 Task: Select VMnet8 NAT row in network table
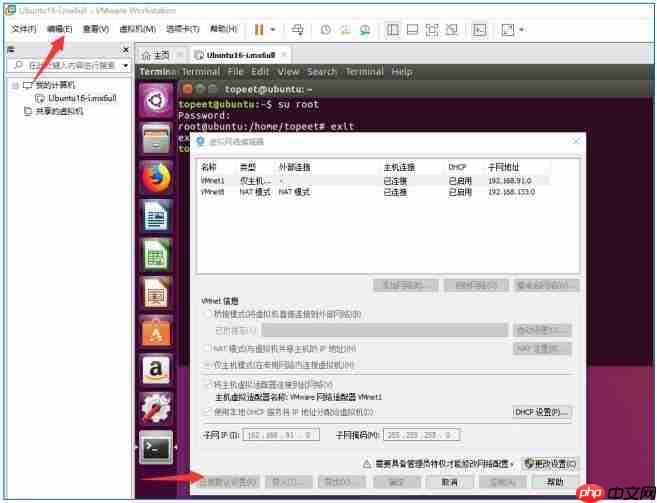373,192
